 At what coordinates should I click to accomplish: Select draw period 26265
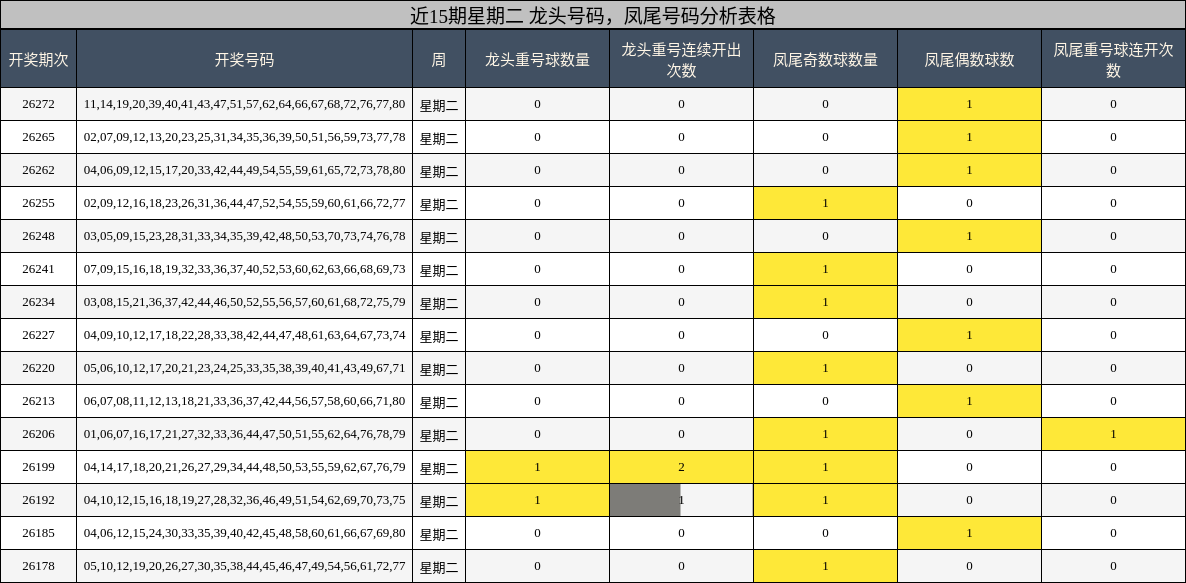coord(39,137)
